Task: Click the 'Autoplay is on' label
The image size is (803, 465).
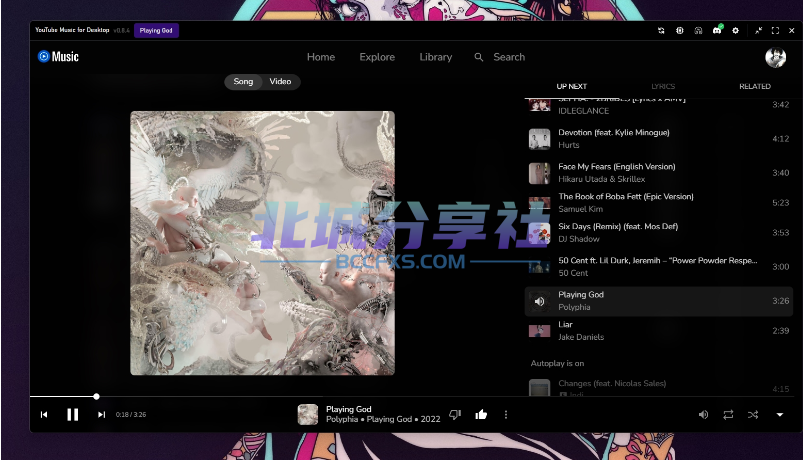Action: [557, 364]
